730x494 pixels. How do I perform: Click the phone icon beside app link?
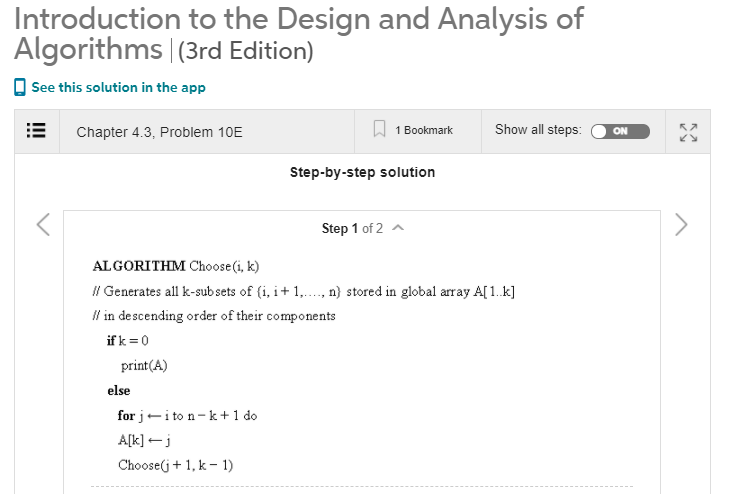tap(20, 87)
